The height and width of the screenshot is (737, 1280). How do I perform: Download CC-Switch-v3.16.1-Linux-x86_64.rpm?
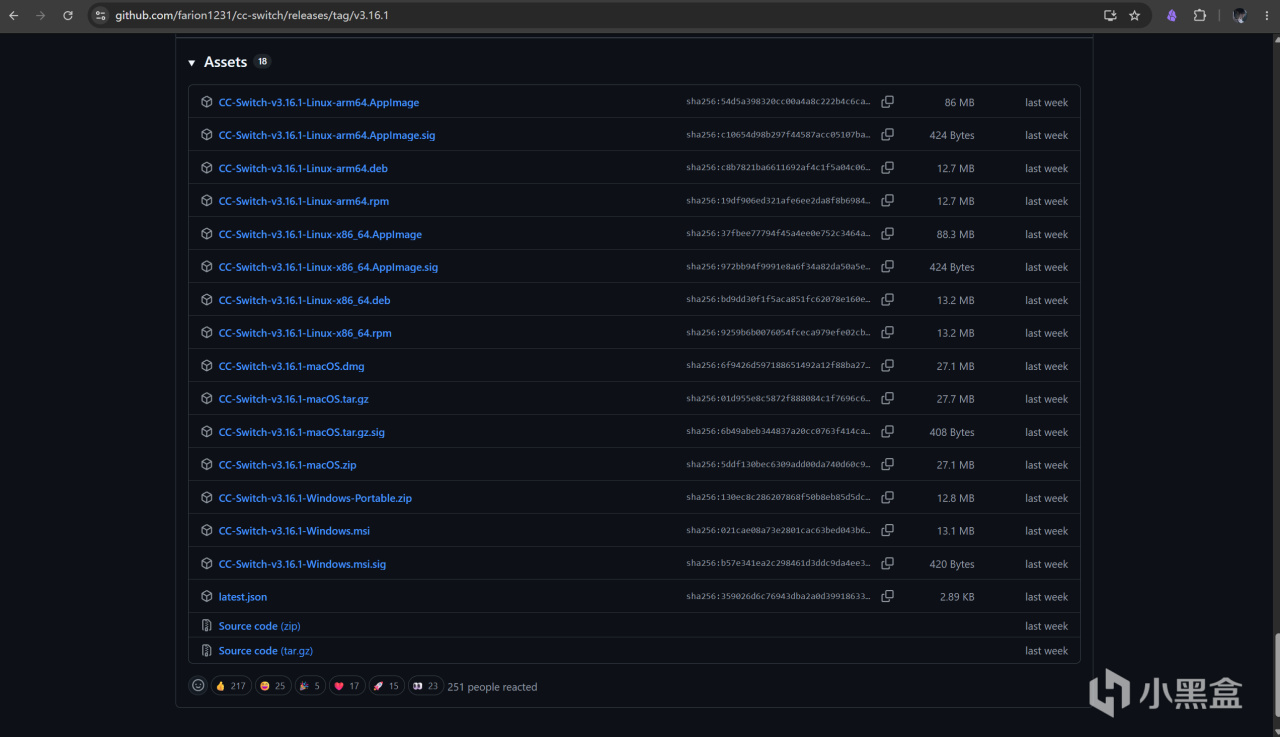[305, 333]
